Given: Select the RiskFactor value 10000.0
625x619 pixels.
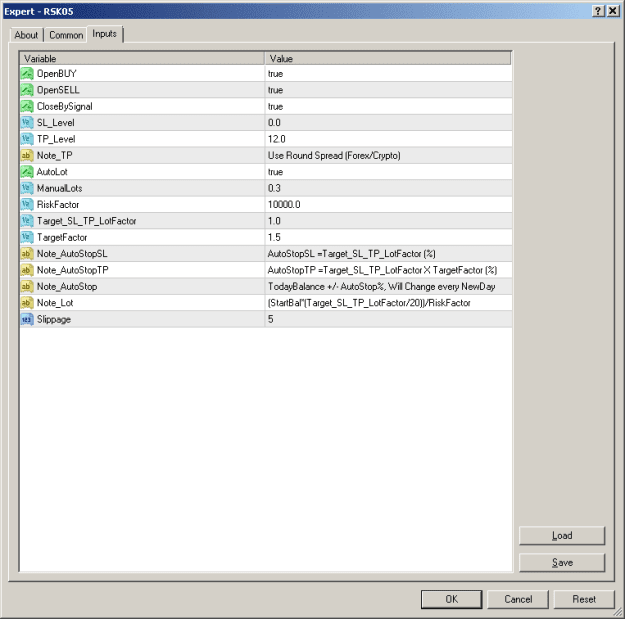Looking at the screenshot, I should 284,204.
